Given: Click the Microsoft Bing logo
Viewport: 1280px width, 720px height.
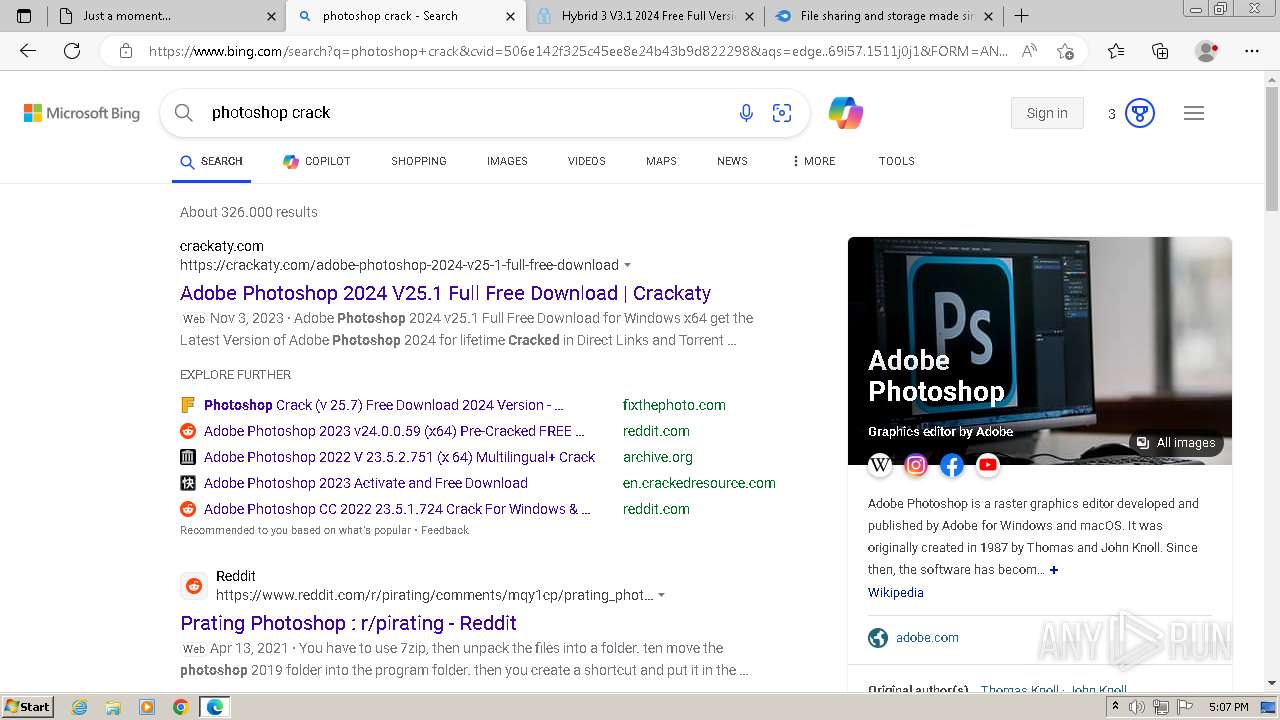Looking at the screenshot, I should (82, 113).
